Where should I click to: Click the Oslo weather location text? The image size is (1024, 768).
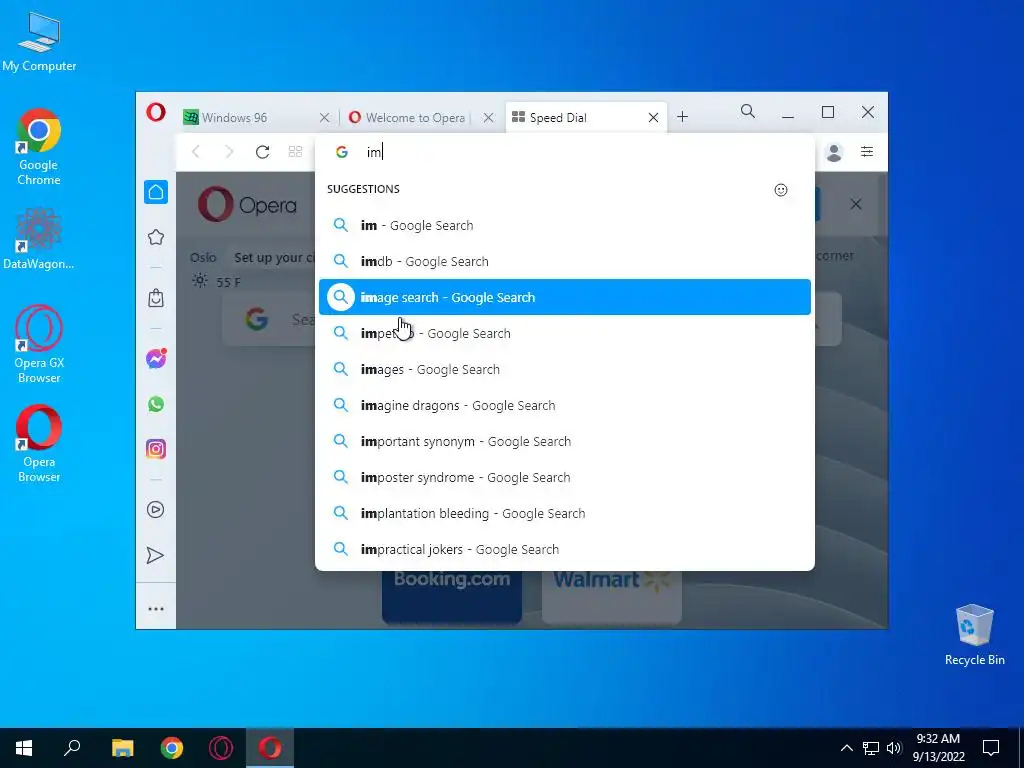pos(203,257)
